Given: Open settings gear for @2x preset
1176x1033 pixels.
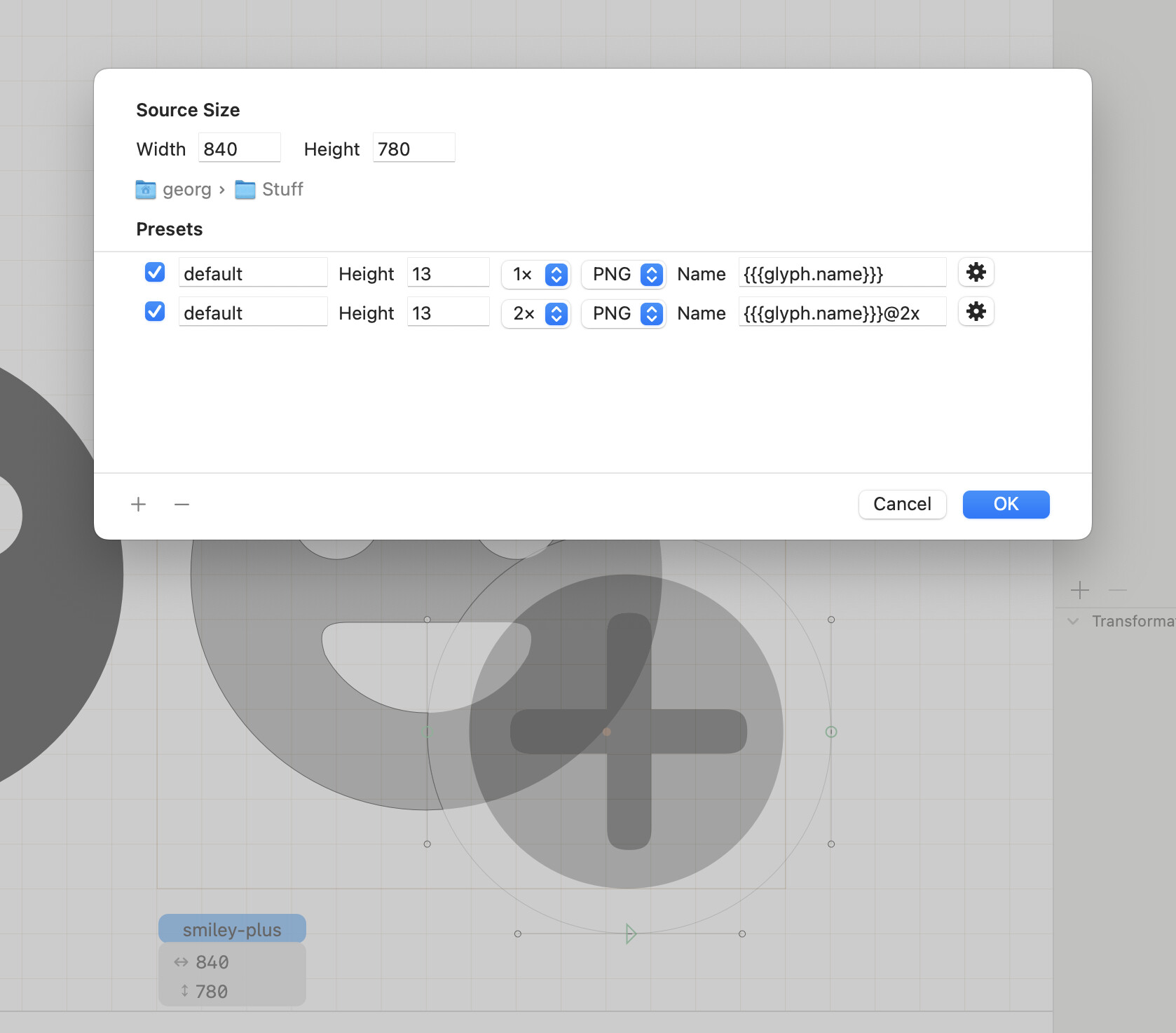Looking at the screenshot, I should click(x=976, y=312).
